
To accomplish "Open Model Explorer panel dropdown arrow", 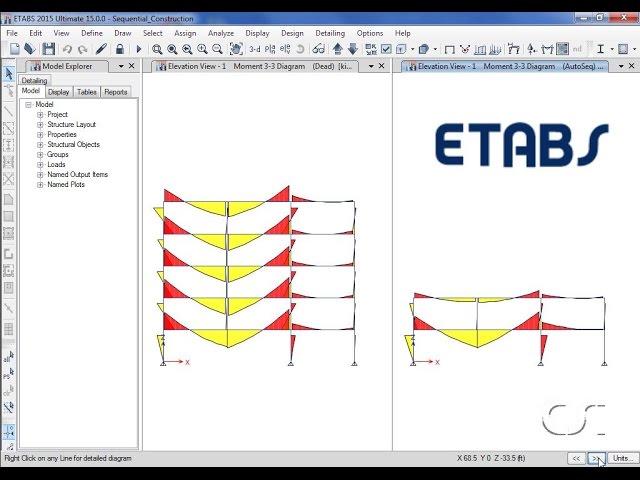I will (x=121, y=66).
